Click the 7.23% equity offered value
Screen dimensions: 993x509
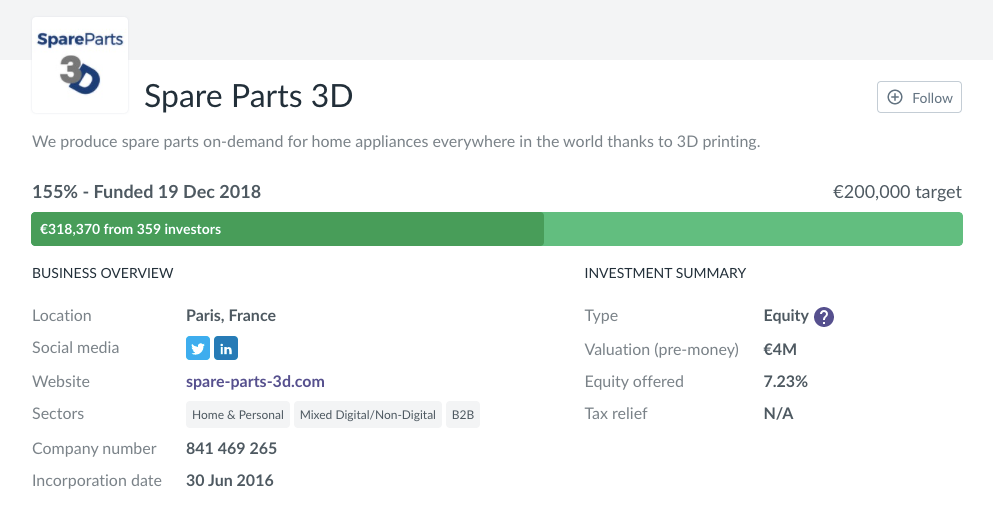click(785, 381)
